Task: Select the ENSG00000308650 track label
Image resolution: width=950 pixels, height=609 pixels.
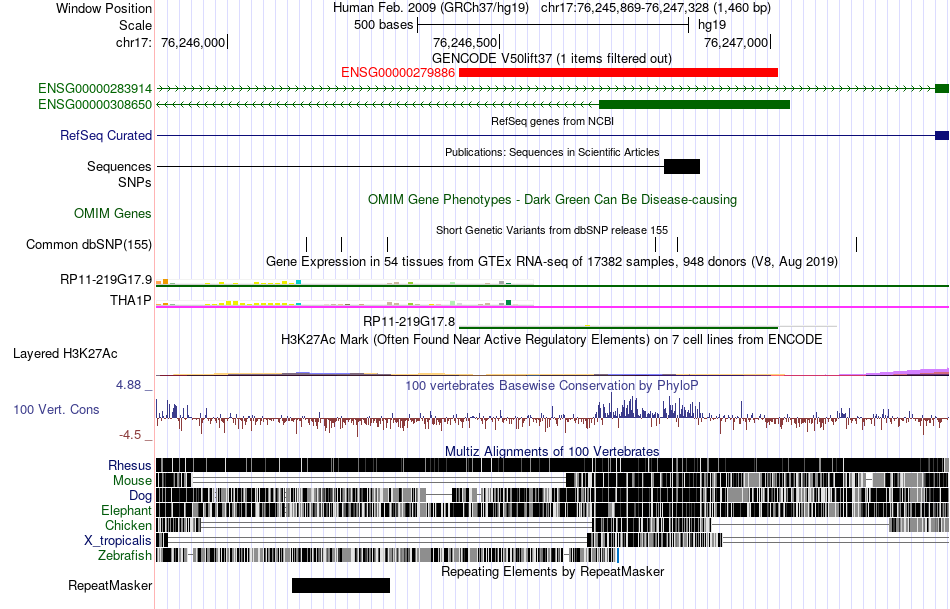Action: tap(95, 105)
